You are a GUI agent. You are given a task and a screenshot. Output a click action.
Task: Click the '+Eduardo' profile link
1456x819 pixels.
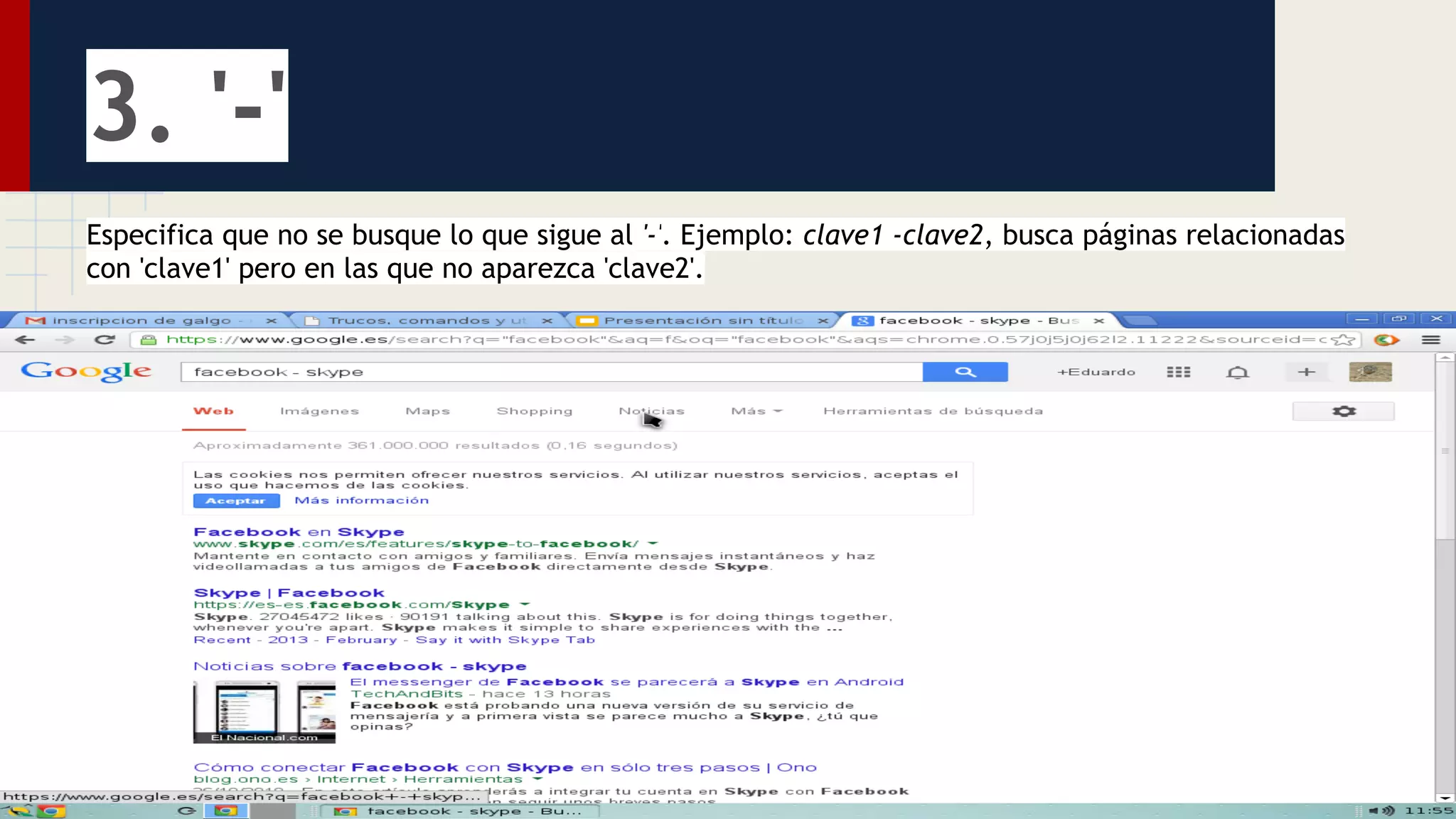coord(1096,372)
